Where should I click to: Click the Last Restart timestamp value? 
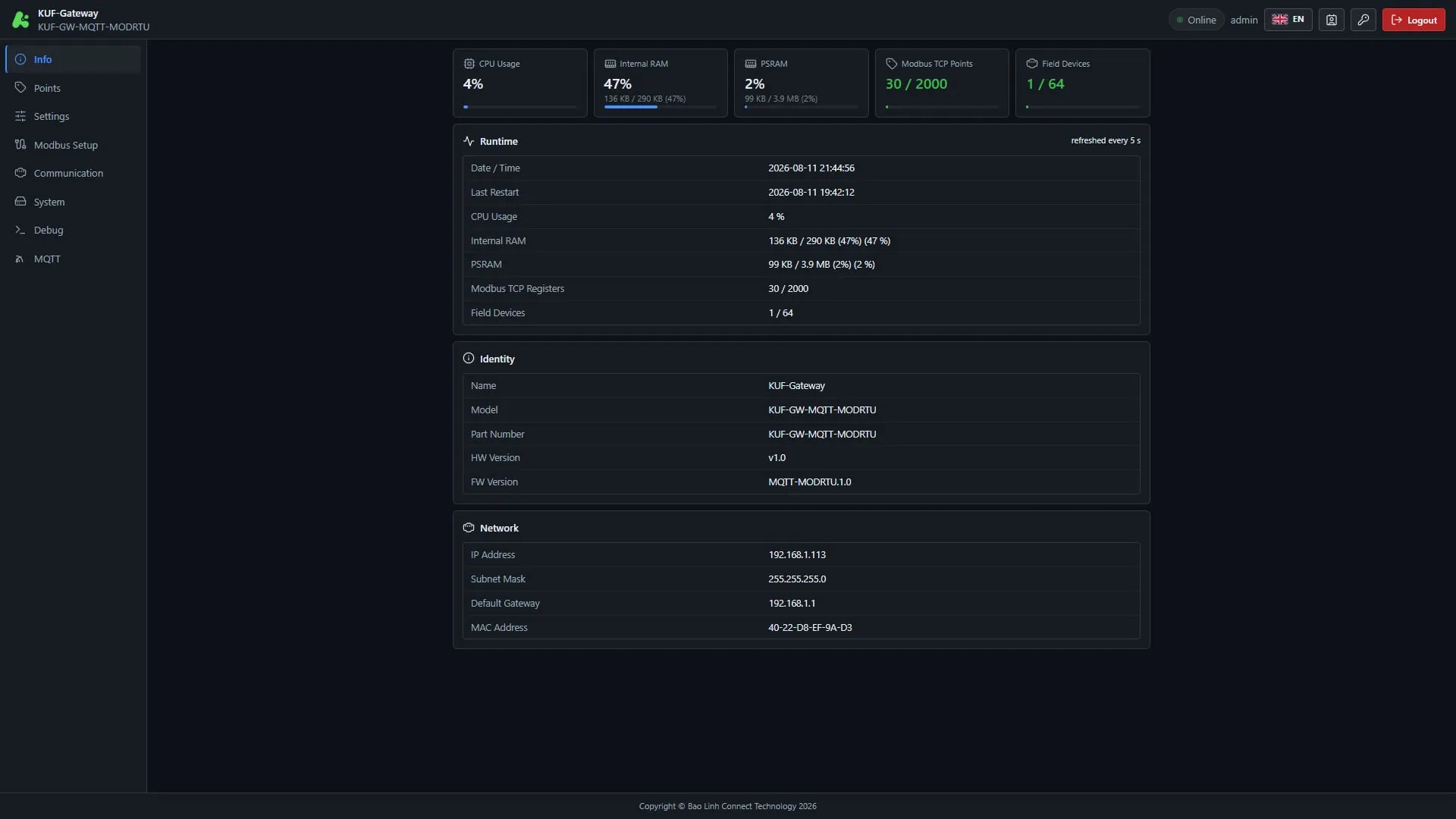tap(811, 193)
